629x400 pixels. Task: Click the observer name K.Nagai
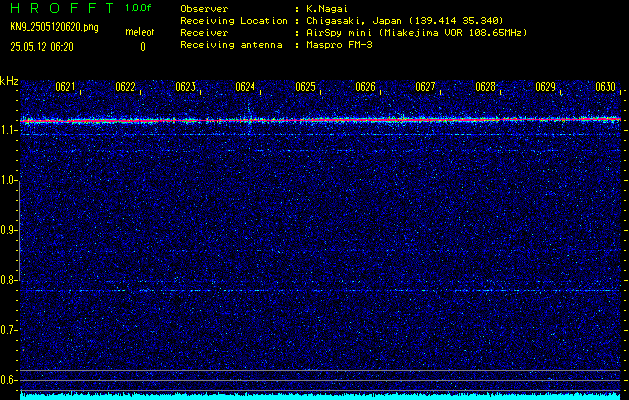tap(327, 8)
